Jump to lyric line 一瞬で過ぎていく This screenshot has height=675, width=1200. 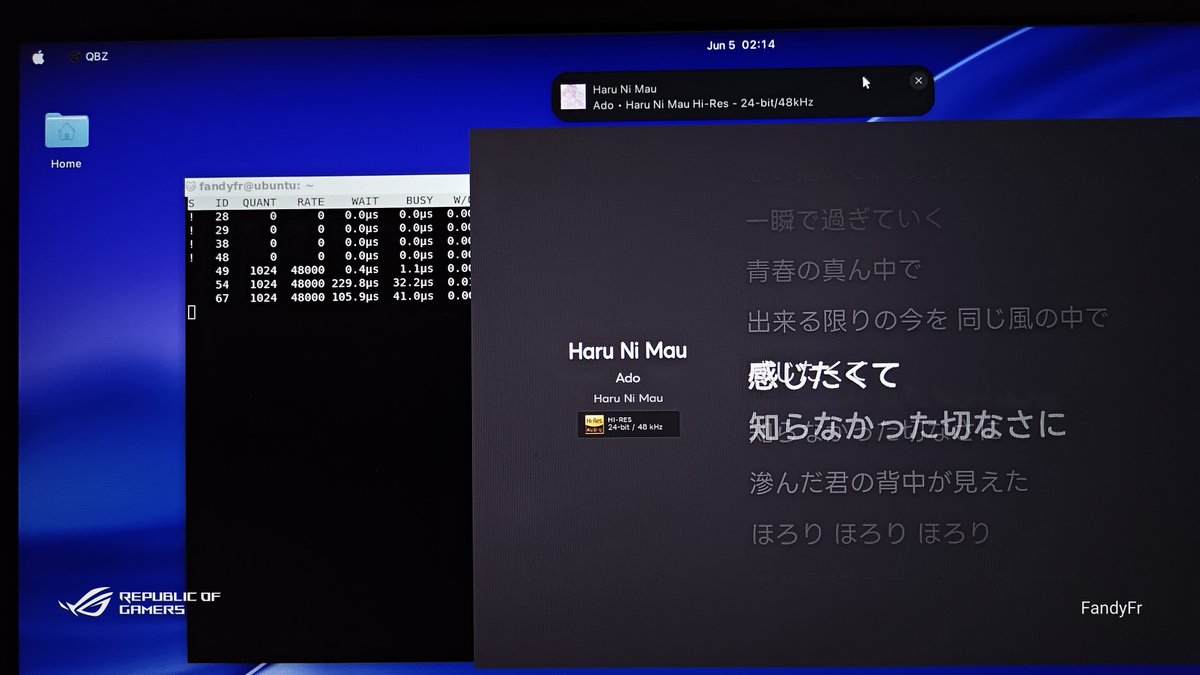pos(845,219)
